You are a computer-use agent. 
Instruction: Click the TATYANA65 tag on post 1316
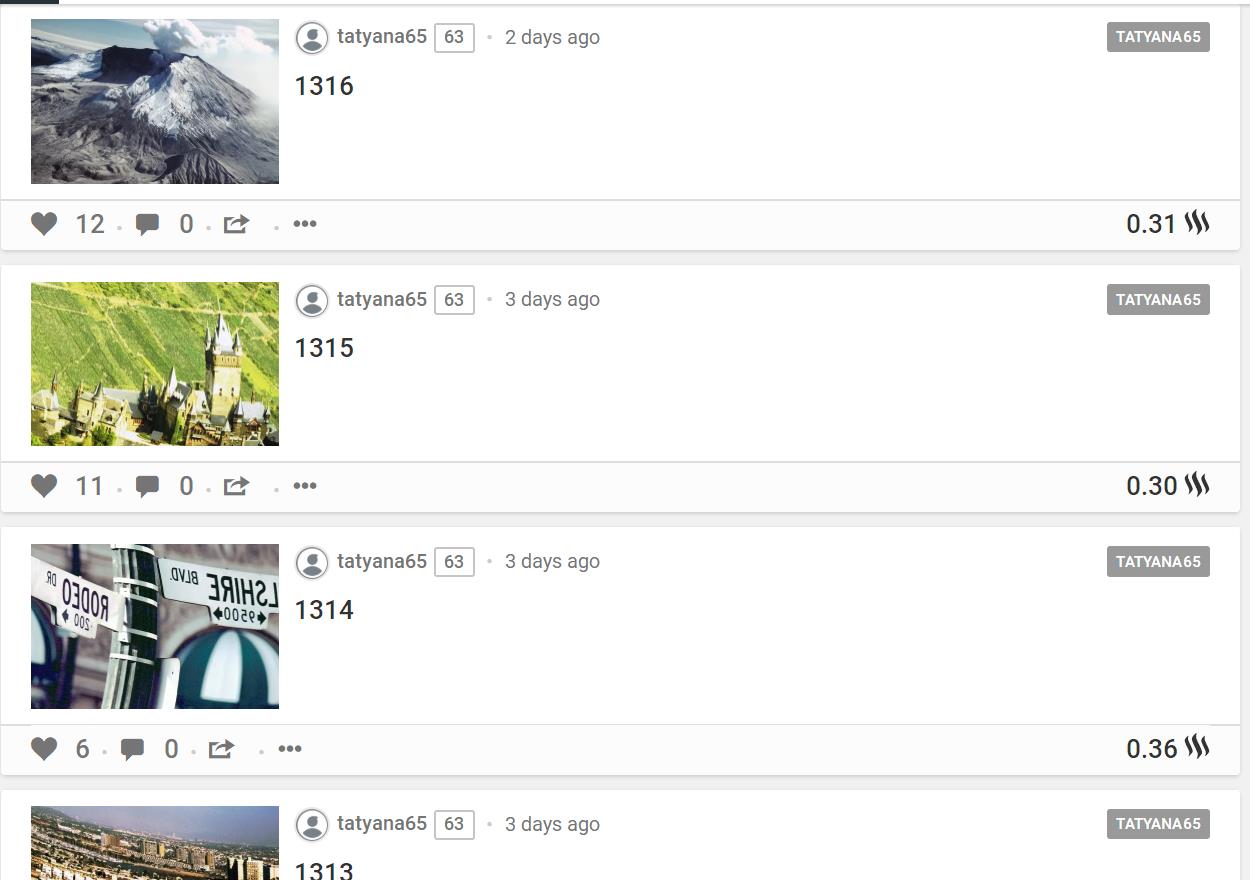pos(1158,37)
